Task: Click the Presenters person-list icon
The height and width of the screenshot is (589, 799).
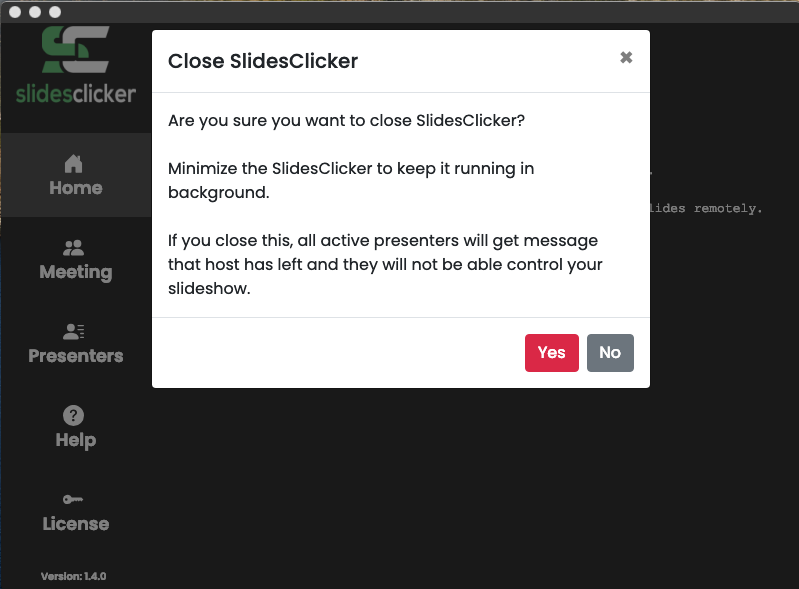Action: pos(73,332)
